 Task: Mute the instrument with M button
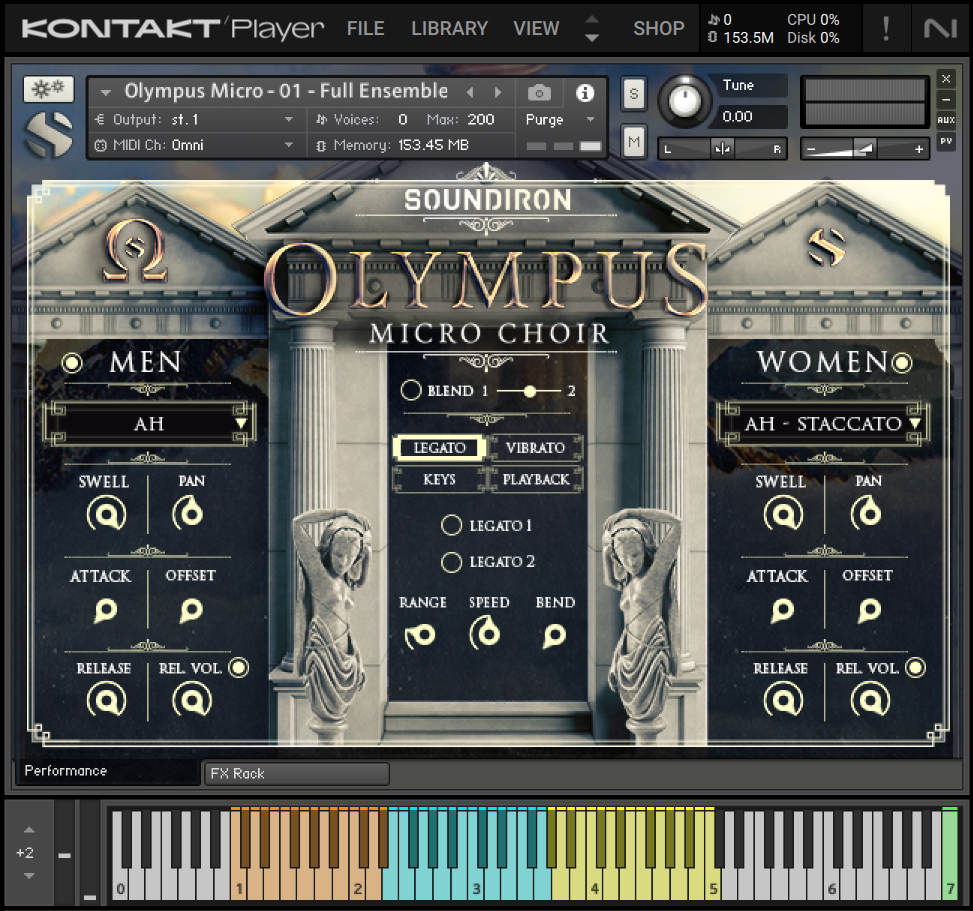pyautogui.click(x=634, y=142)
